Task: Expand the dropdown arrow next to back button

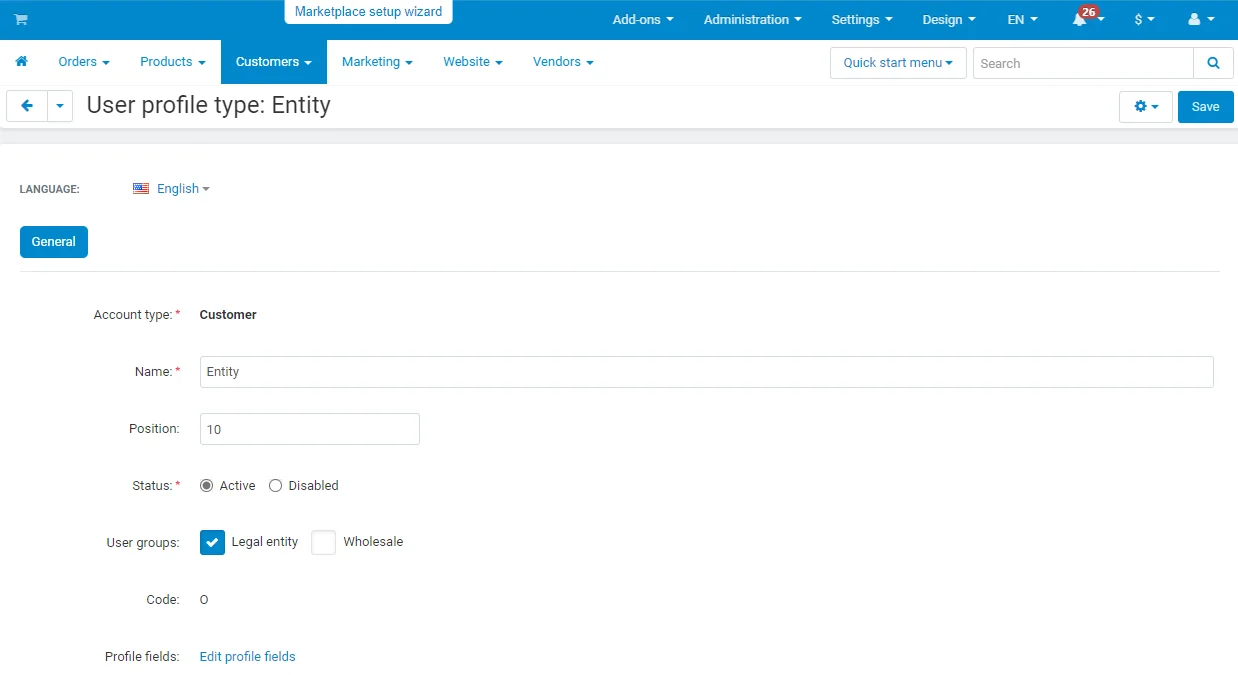Action: pos(60,106)
